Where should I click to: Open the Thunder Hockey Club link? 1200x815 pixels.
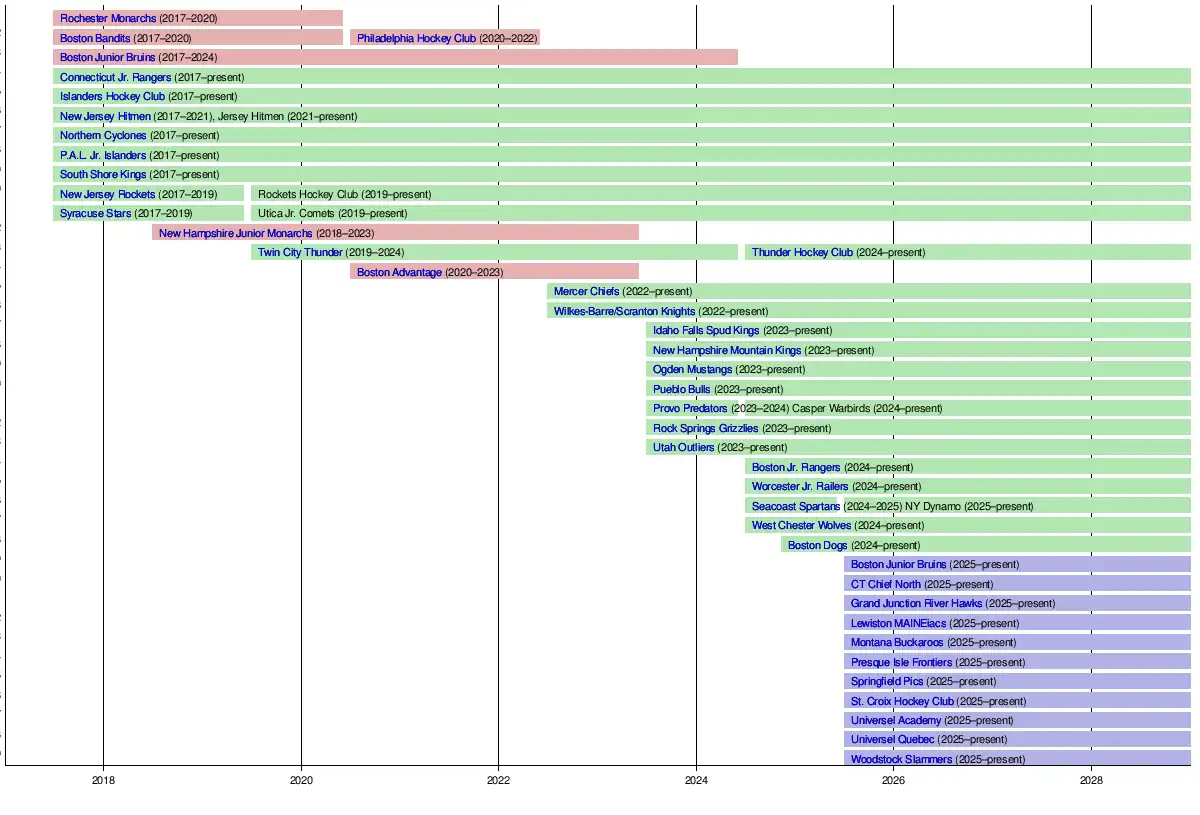click(x=802, y=252)
